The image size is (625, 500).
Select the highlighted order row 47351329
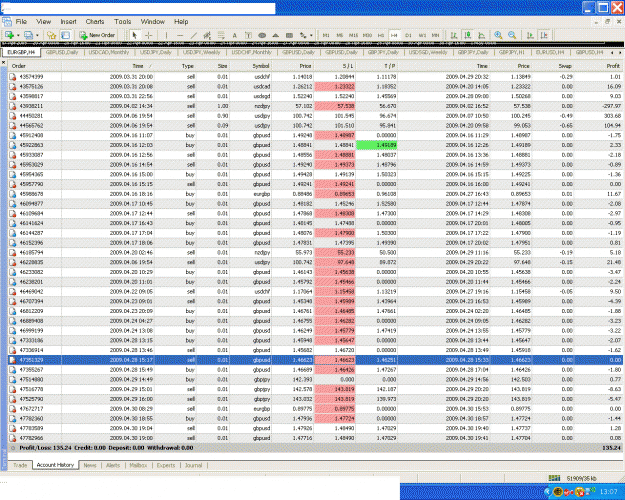315,360
